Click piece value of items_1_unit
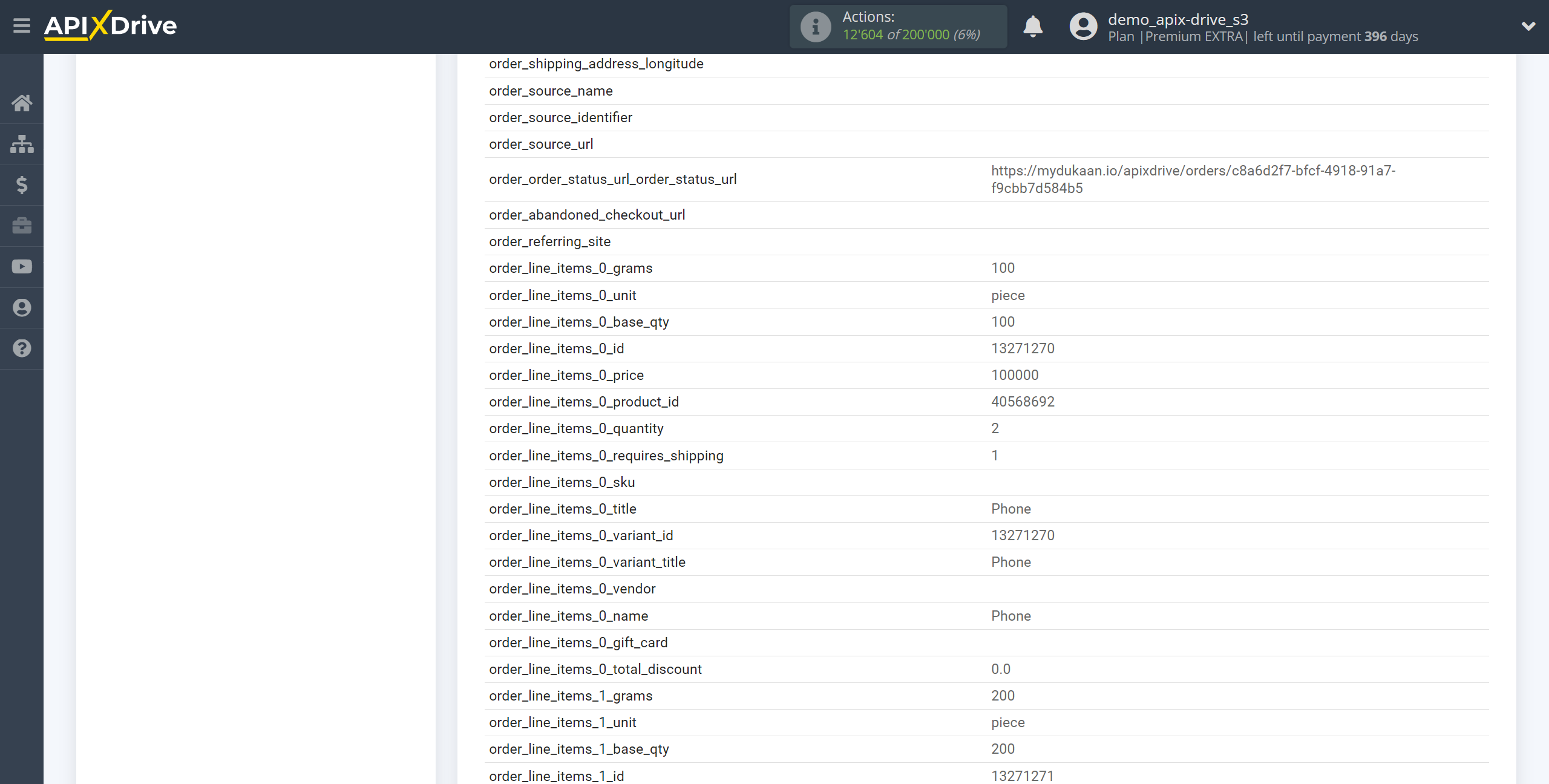1549x784 pixels. (1007, 722)
